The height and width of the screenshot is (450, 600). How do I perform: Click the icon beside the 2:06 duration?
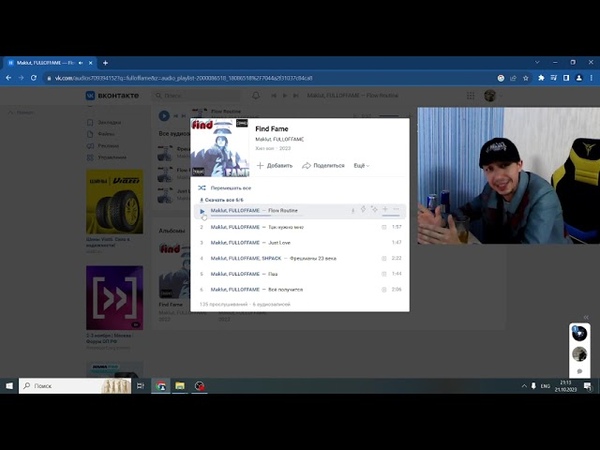[384, 290]
